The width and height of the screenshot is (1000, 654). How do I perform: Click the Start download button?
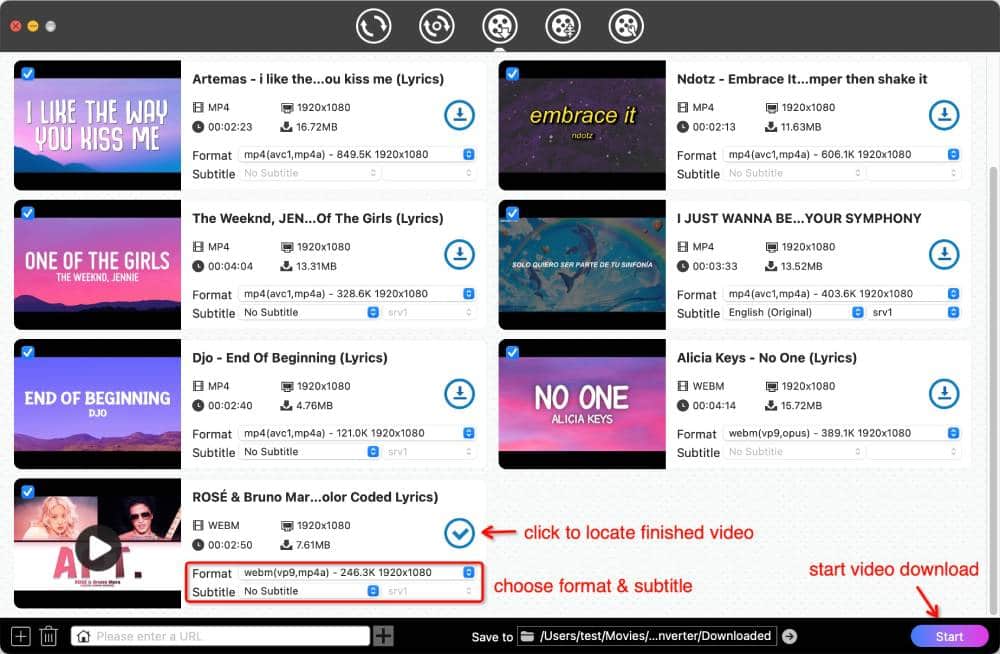[x=949, y=636]
